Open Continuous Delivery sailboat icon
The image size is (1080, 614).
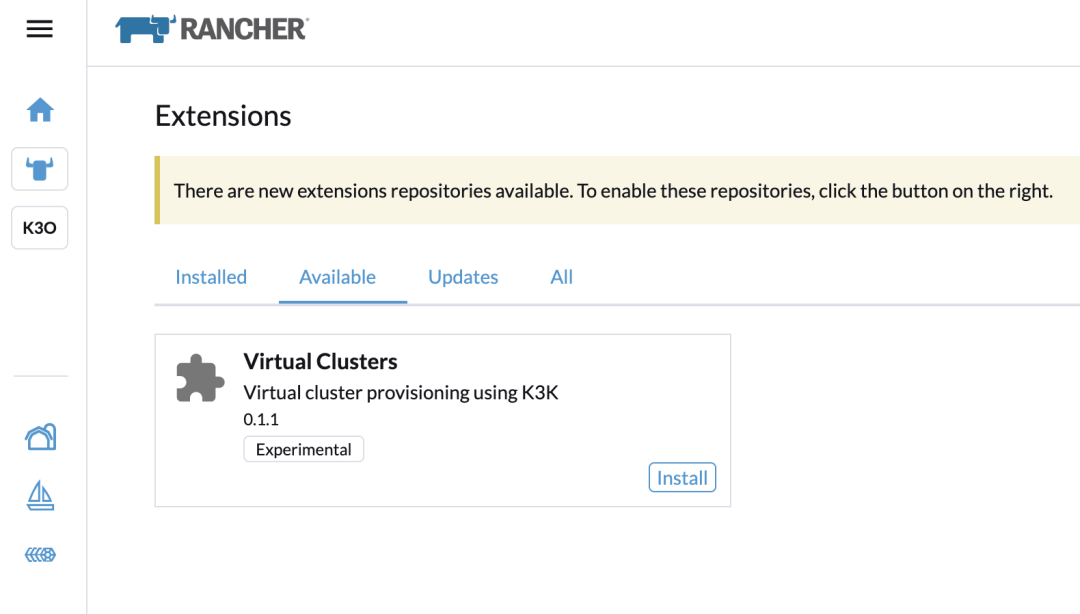40,495
